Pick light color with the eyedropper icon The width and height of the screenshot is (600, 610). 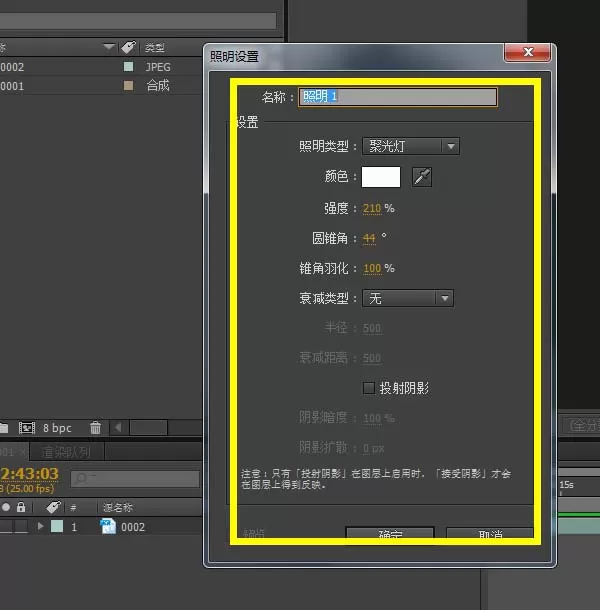tap(422, 177)
